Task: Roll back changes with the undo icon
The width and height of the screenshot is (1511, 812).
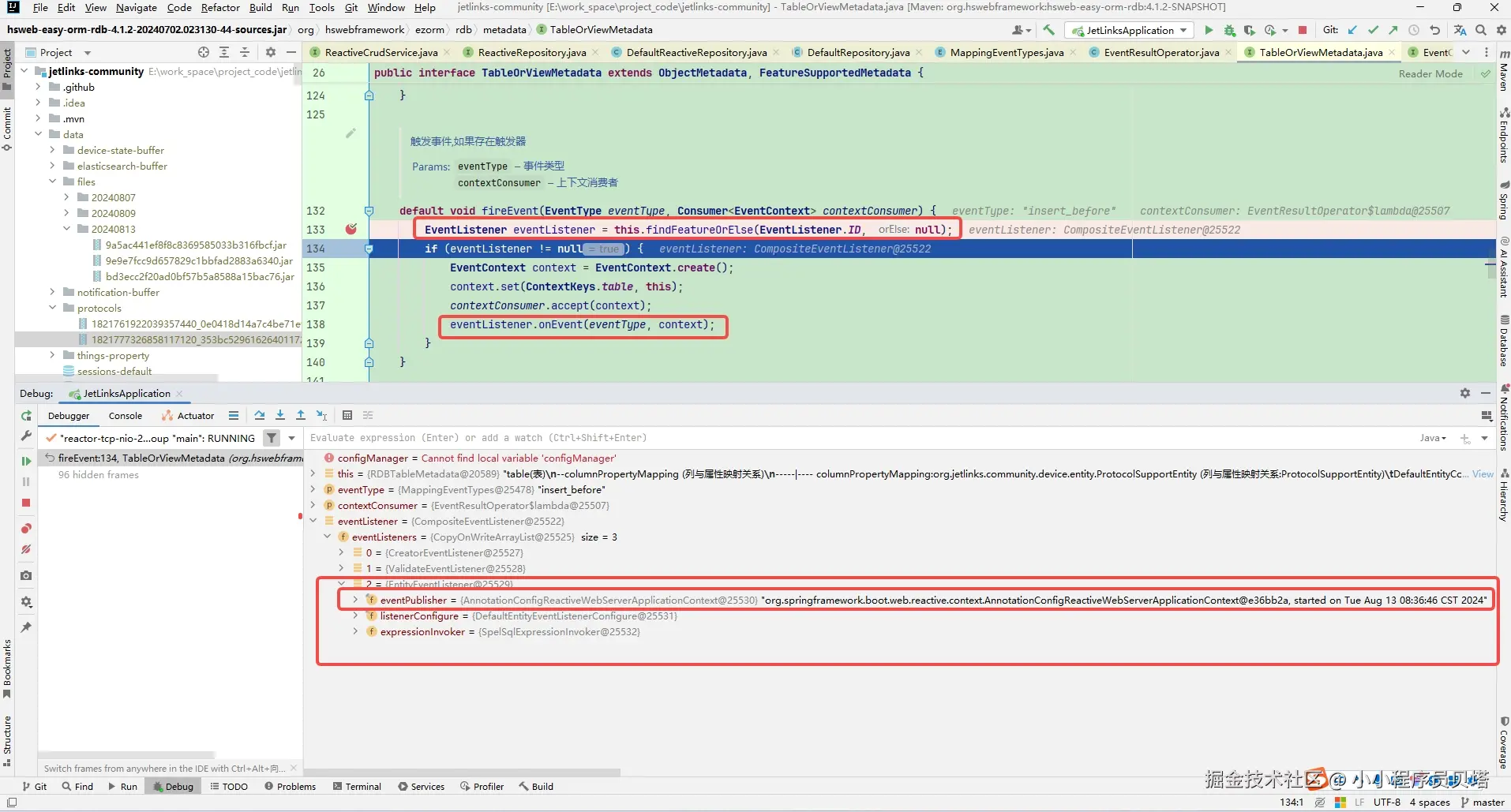Action: click(1434, 30)
